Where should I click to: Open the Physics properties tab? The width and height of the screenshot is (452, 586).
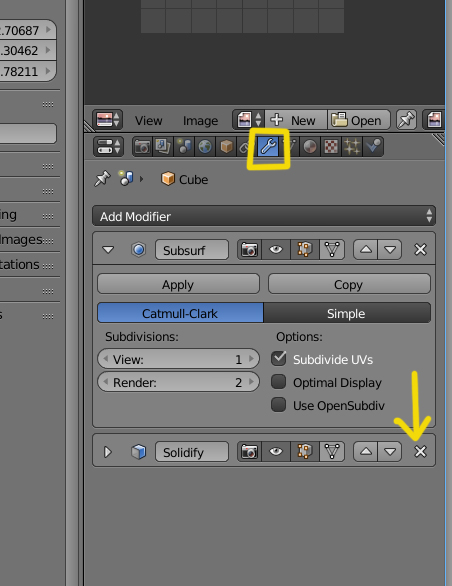point(373,146)
